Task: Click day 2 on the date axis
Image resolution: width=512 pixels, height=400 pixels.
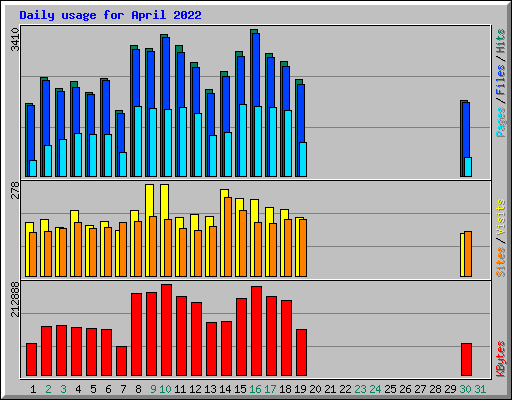Action: point(48,389)
